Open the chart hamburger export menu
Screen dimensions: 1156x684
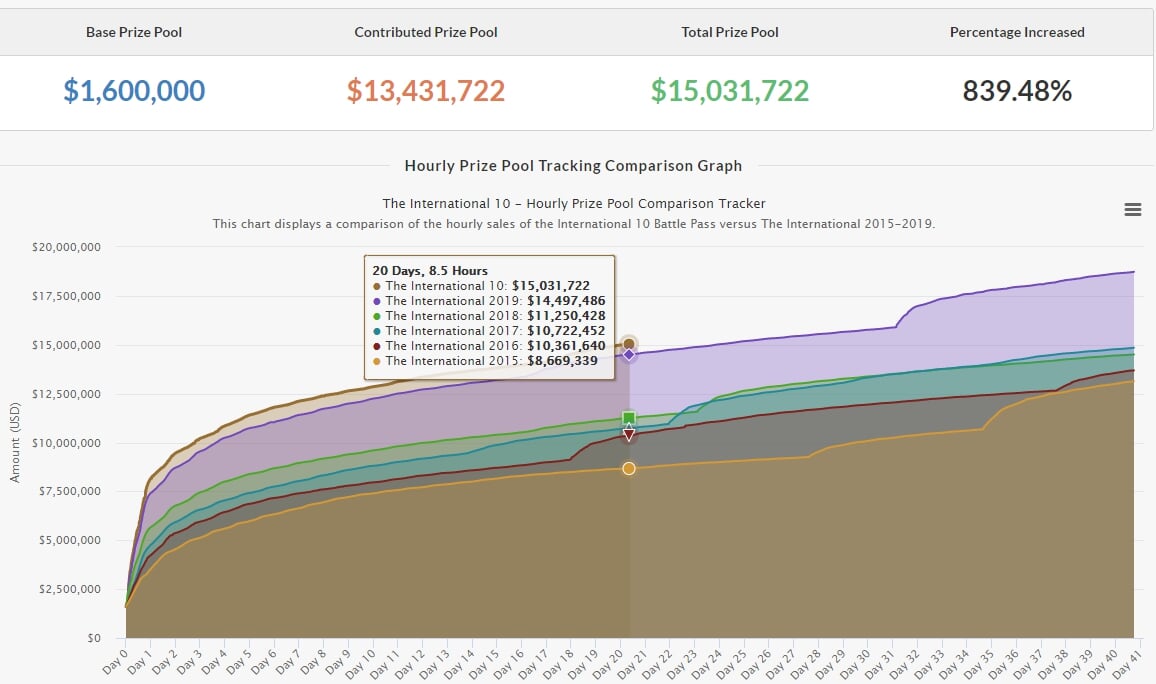point(1132,209)
